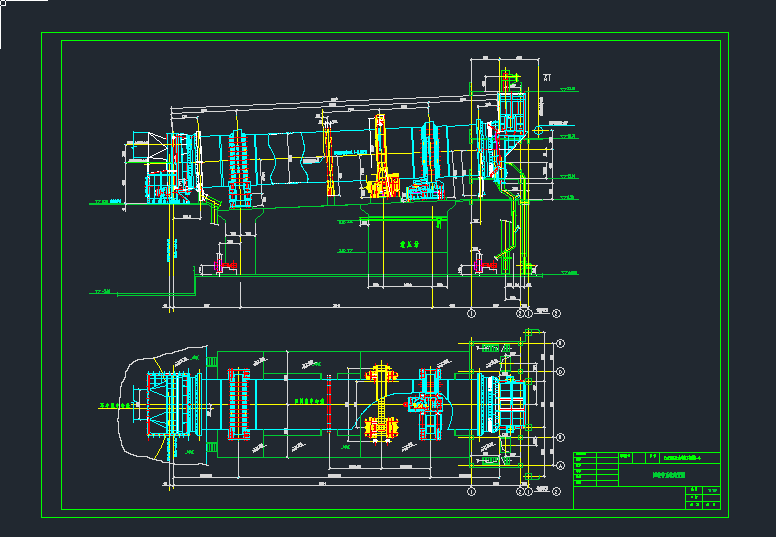Select grid bubble 1 below the elevation view
Image resolution: width=776 pixels, height=537 pixels.
(471, 313)
